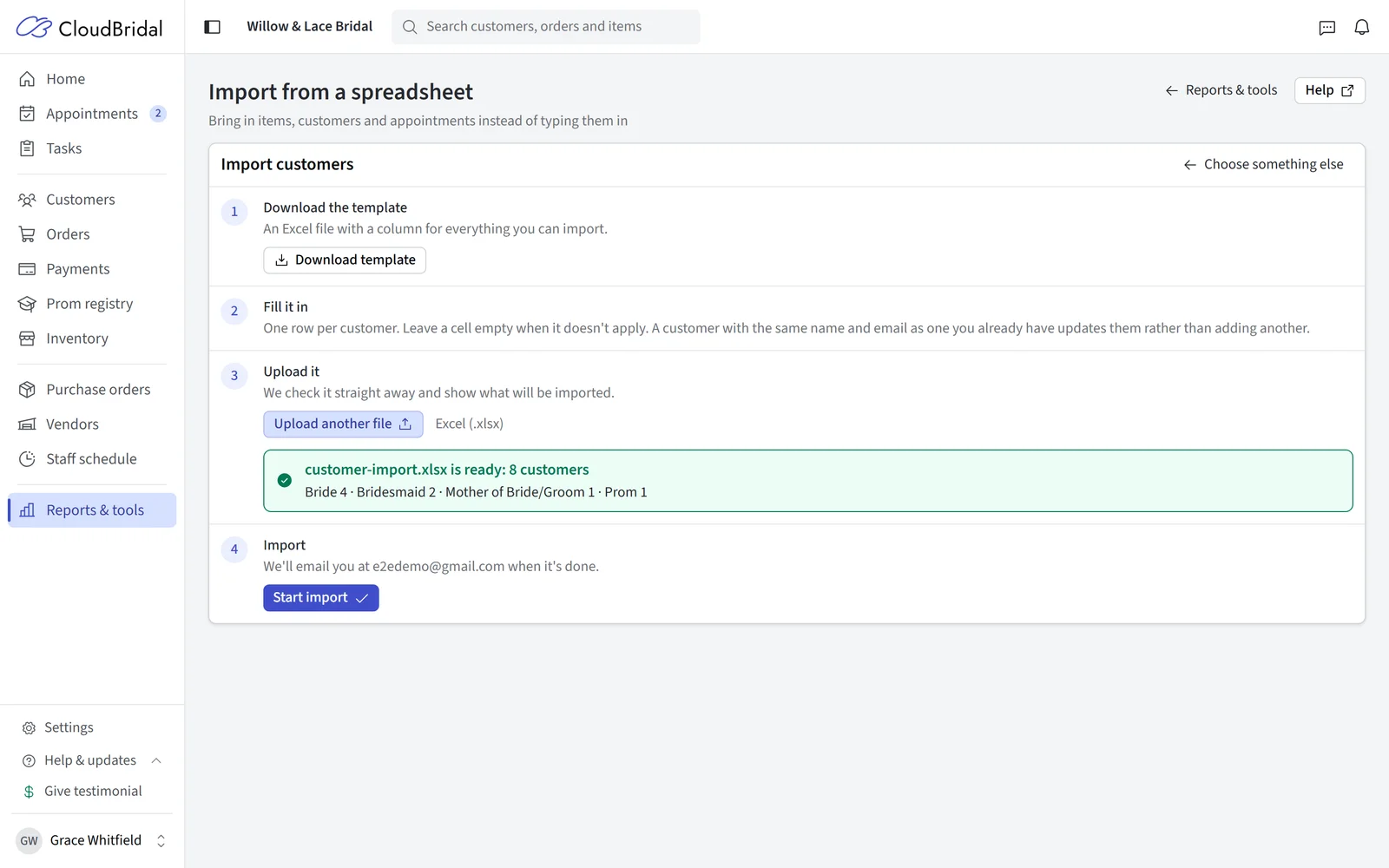Click the Give testimonial dollar icon
1389x868 pixels.
click(x=29, y=792)
